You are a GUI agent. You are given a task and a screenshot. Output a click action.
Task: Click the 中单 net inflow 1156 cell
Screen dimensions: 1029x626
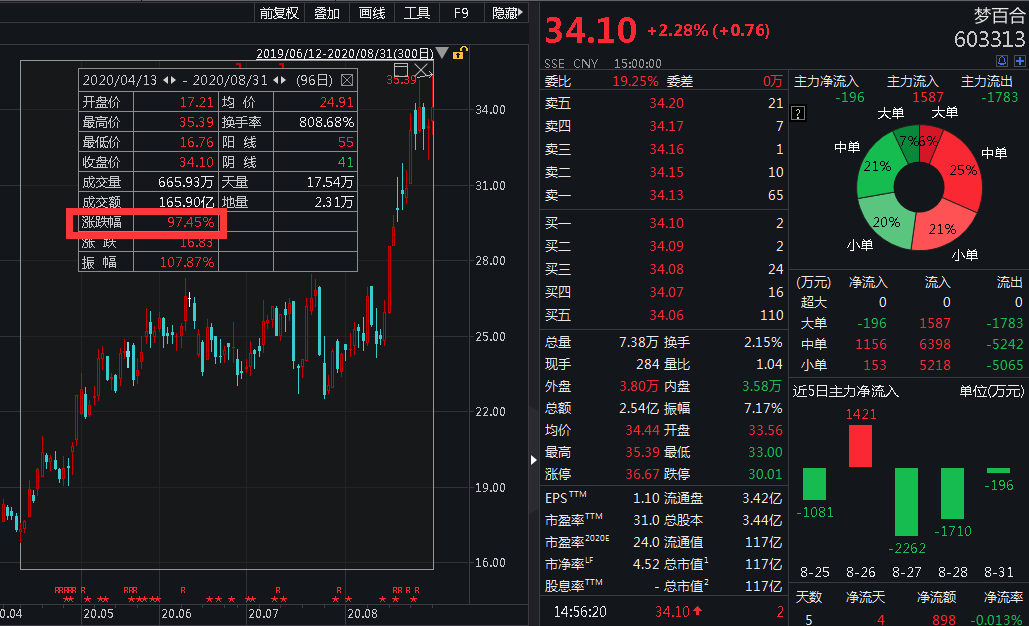point(871,344)
